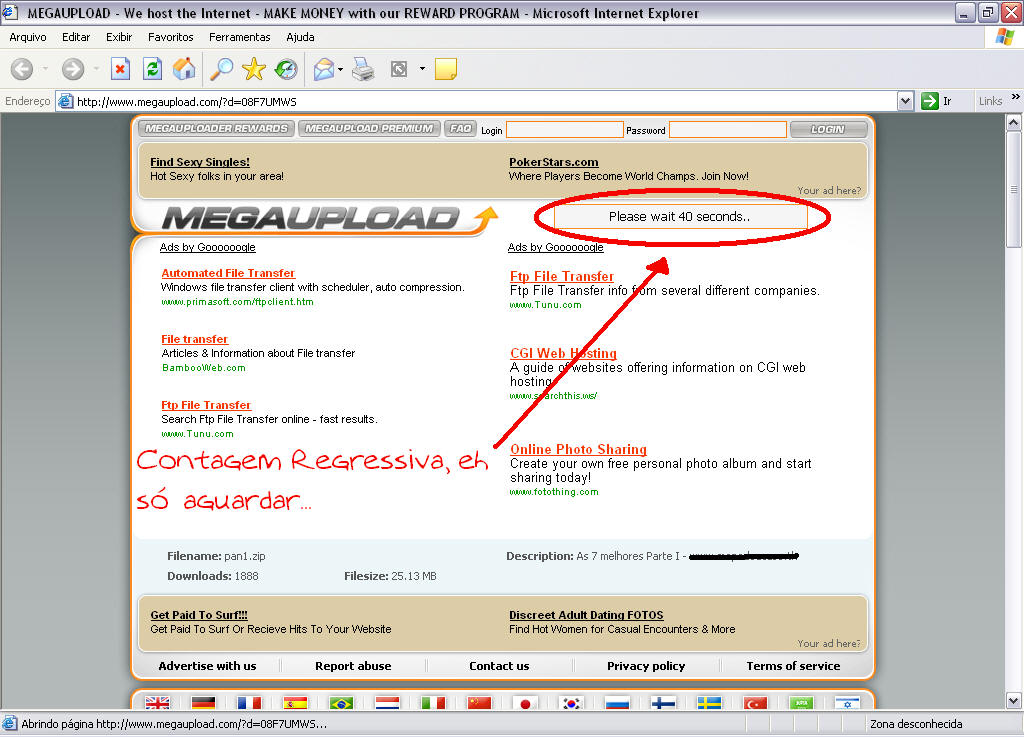1024x737 pixels.
Task: Open the PokerStars.com ad link
Action: [x=554, y=162]
